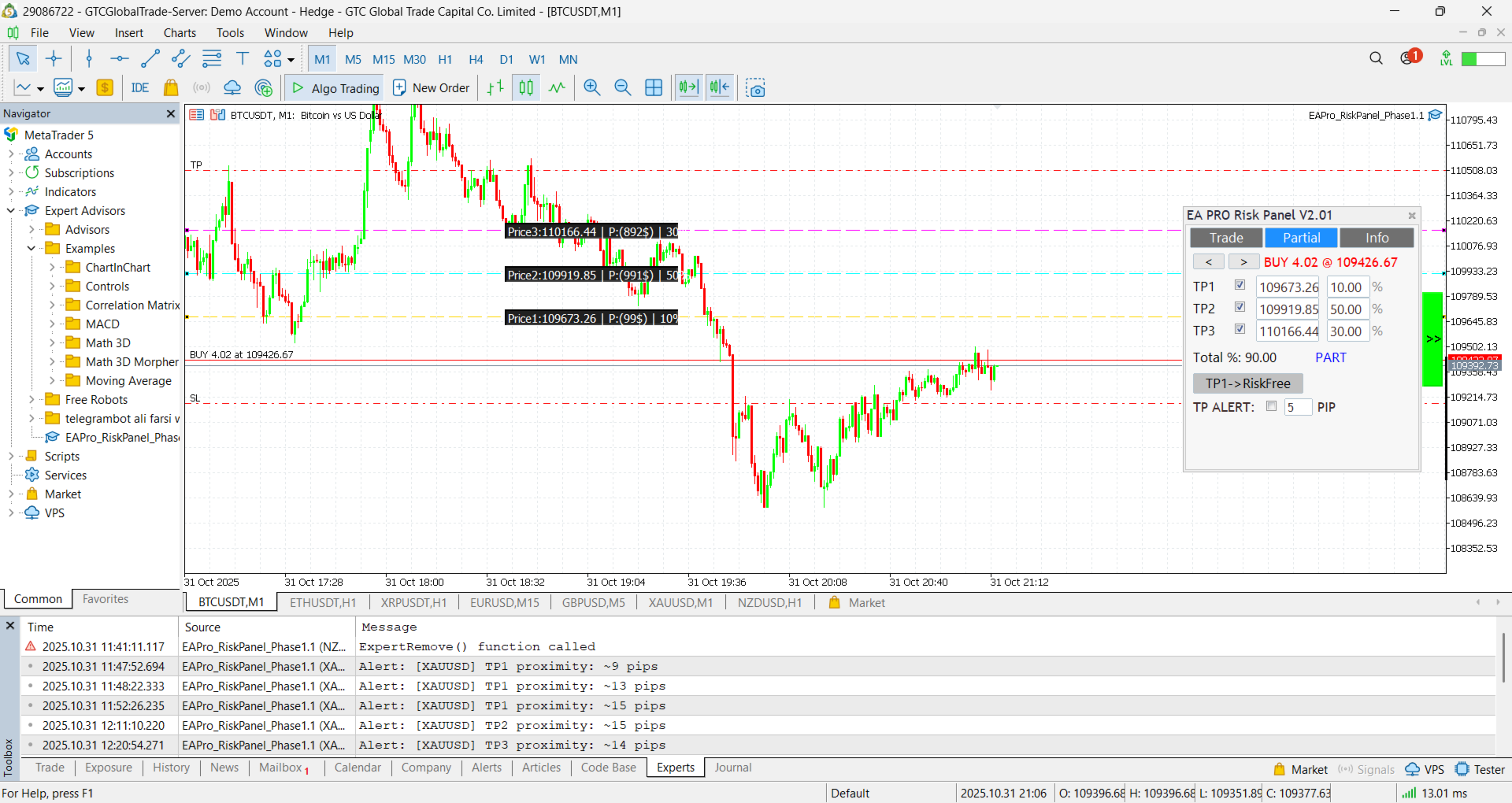Screen dimensions: 1512x803
Task: Close the Navigator panel
Action: pyautogui.click(x=171, y=114)
